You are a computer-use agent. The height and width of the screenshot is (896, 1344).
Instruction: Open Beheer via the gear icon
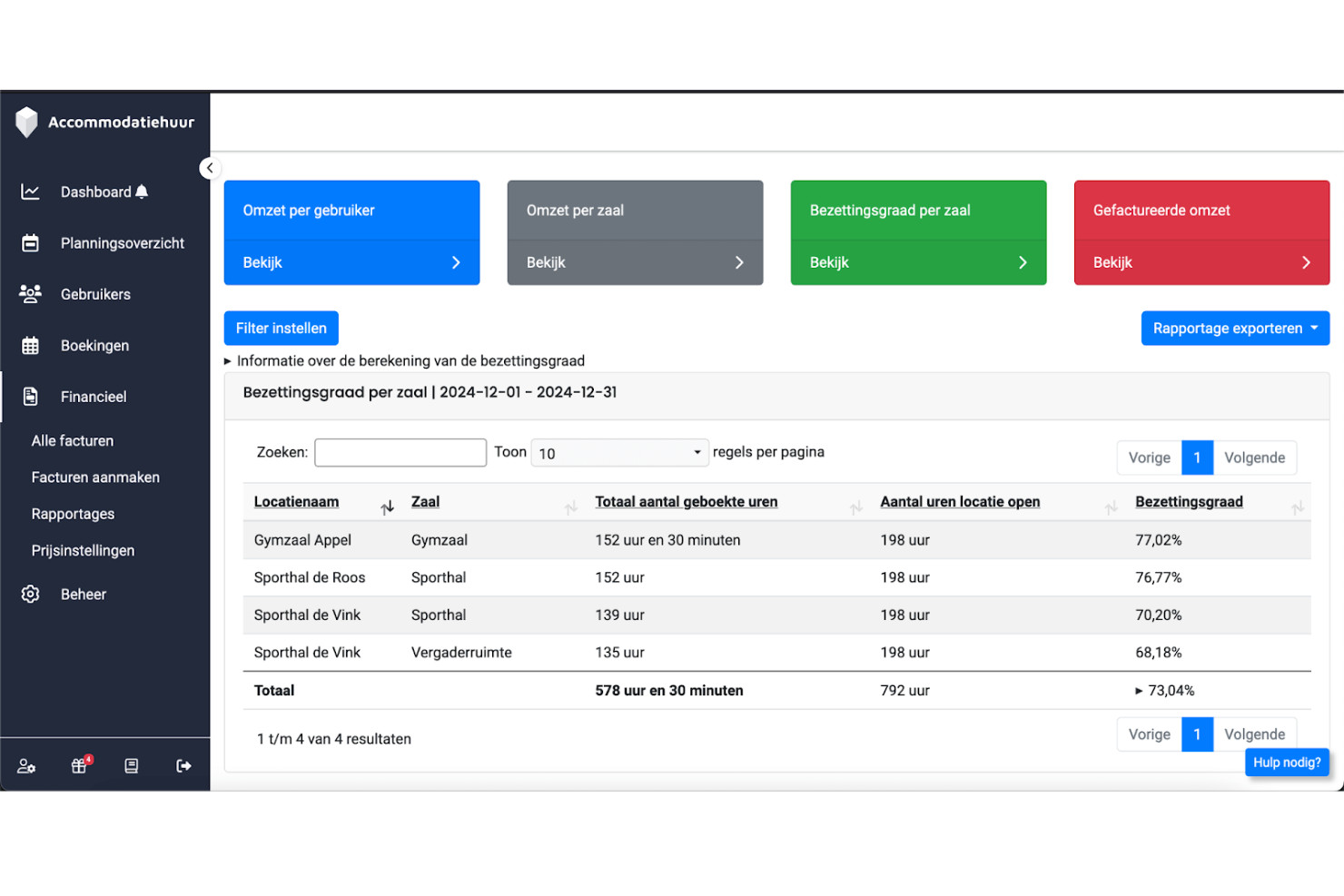tap(30, 594)
